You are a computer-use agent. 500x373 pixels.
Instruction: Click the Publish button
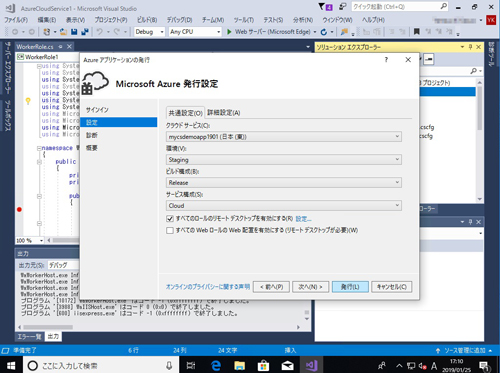[x=350, y=287]
